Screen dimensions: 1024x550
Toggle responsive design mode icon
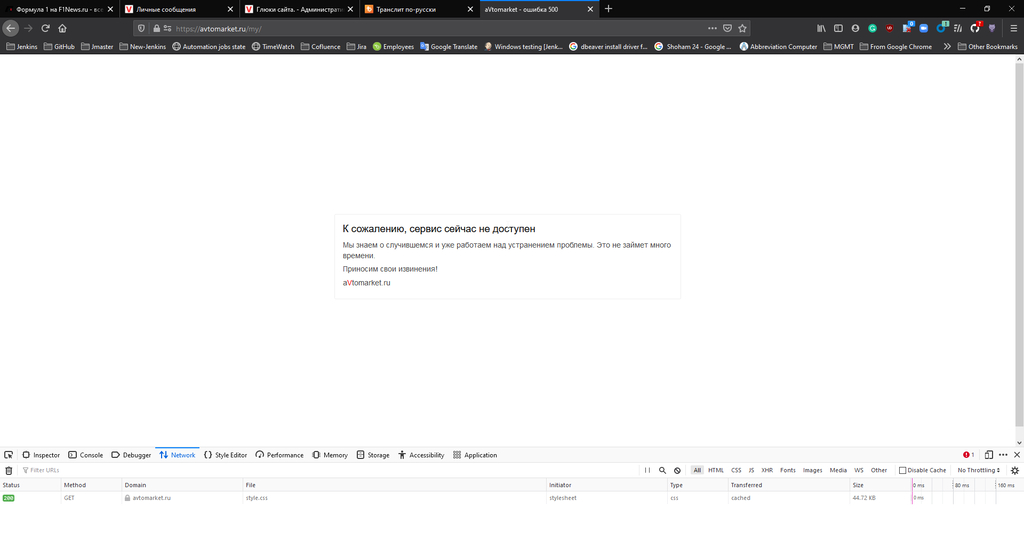989,455
